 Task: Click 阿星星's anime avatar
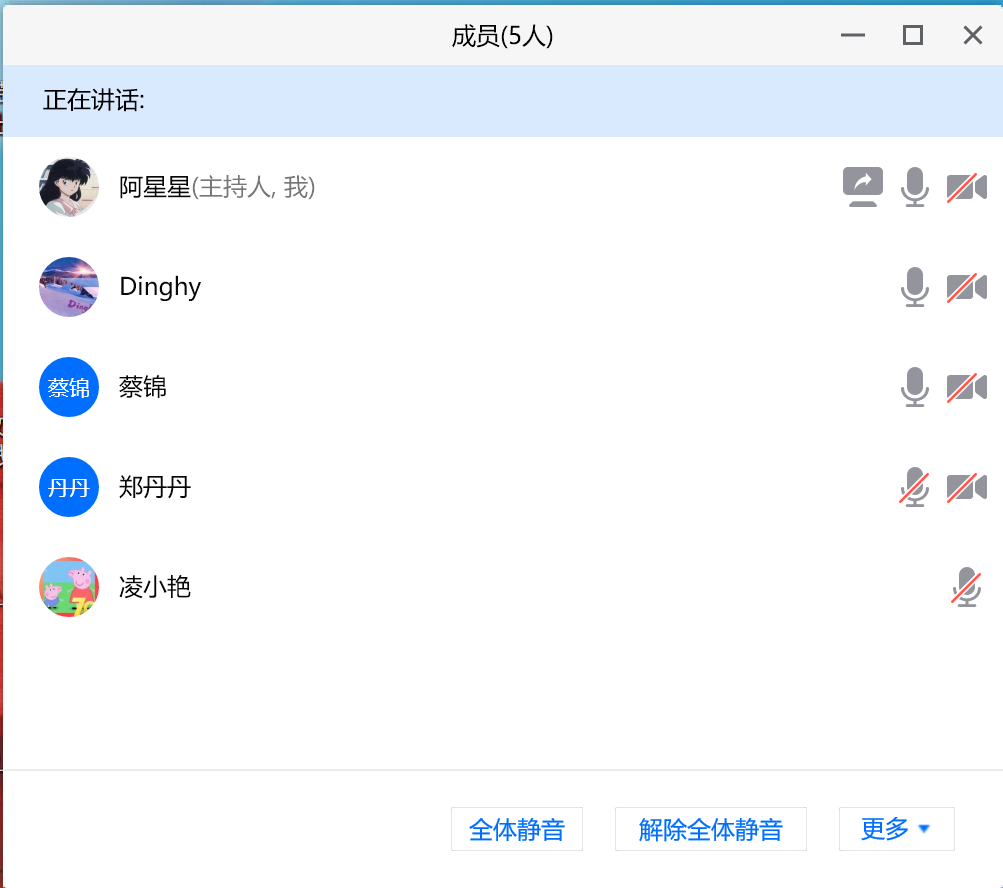[69, 187]
